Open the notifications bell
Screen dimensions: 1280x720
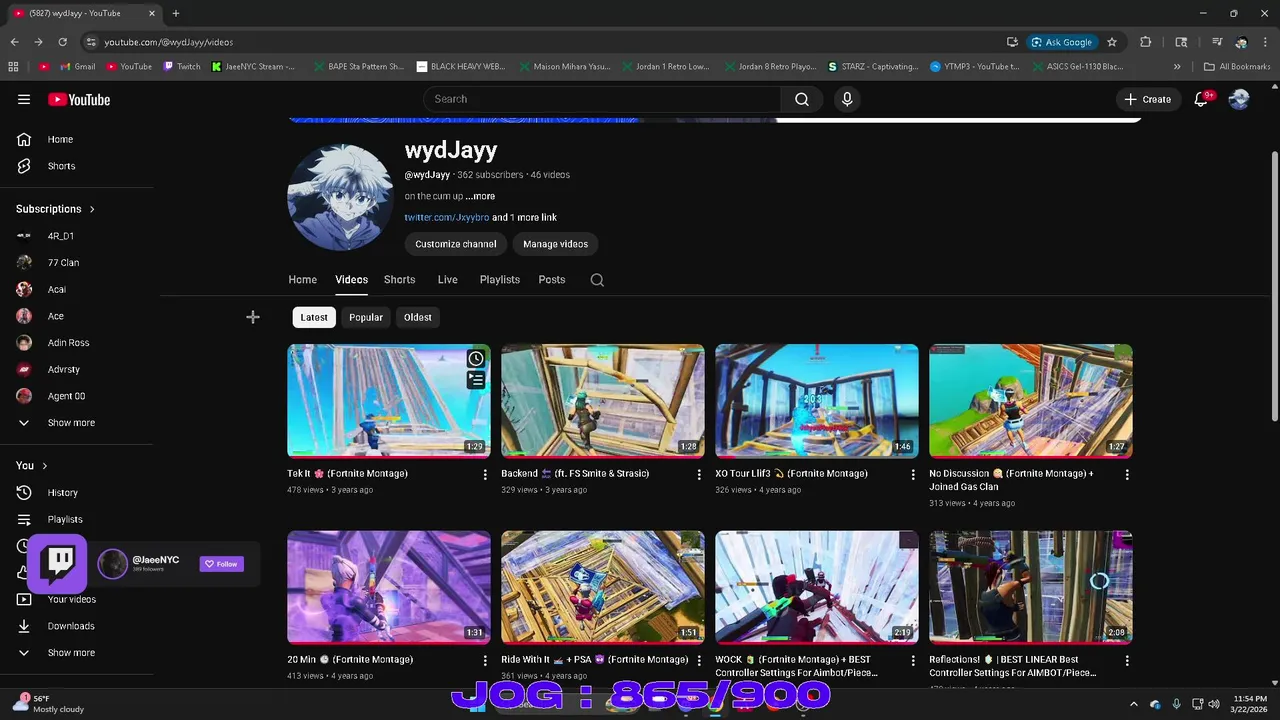[1202, 99]
